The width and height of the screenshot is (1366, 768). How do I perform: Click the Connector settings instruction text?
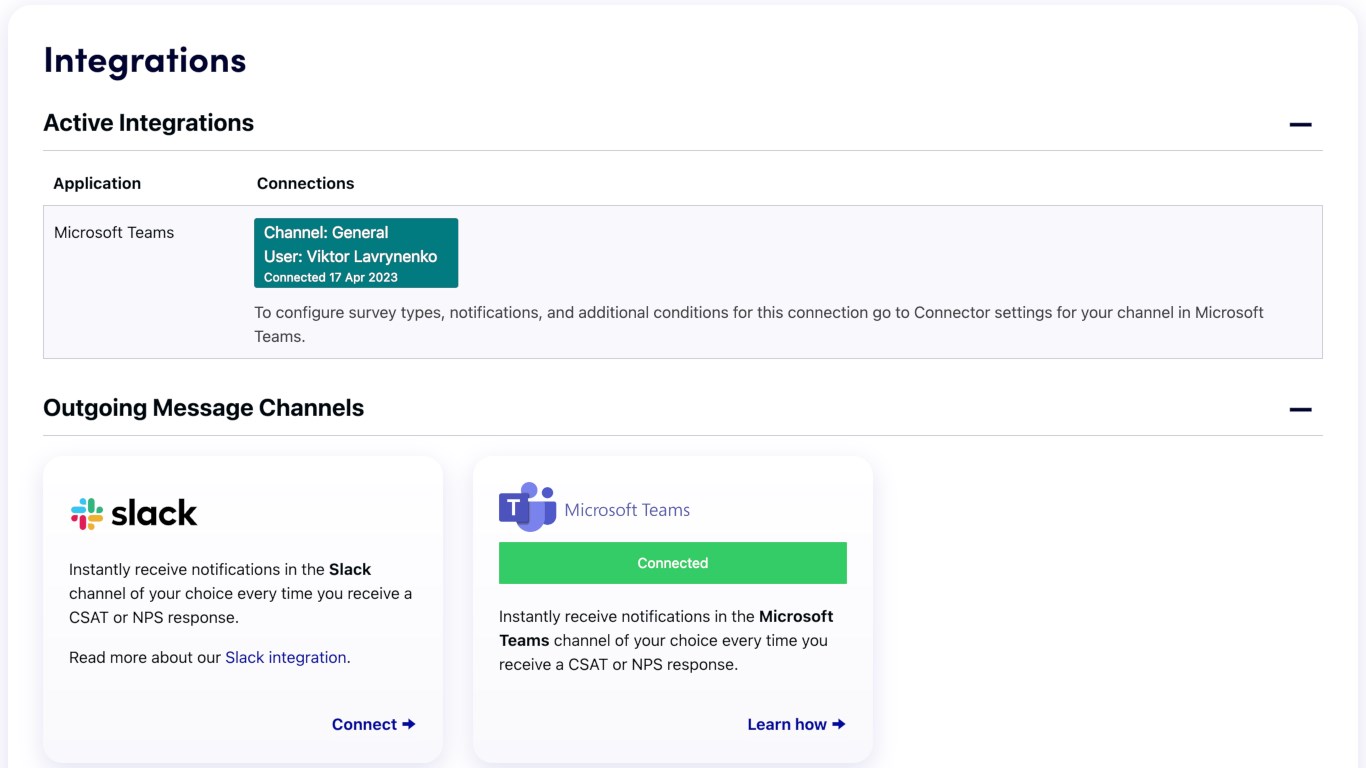point(758,324)
